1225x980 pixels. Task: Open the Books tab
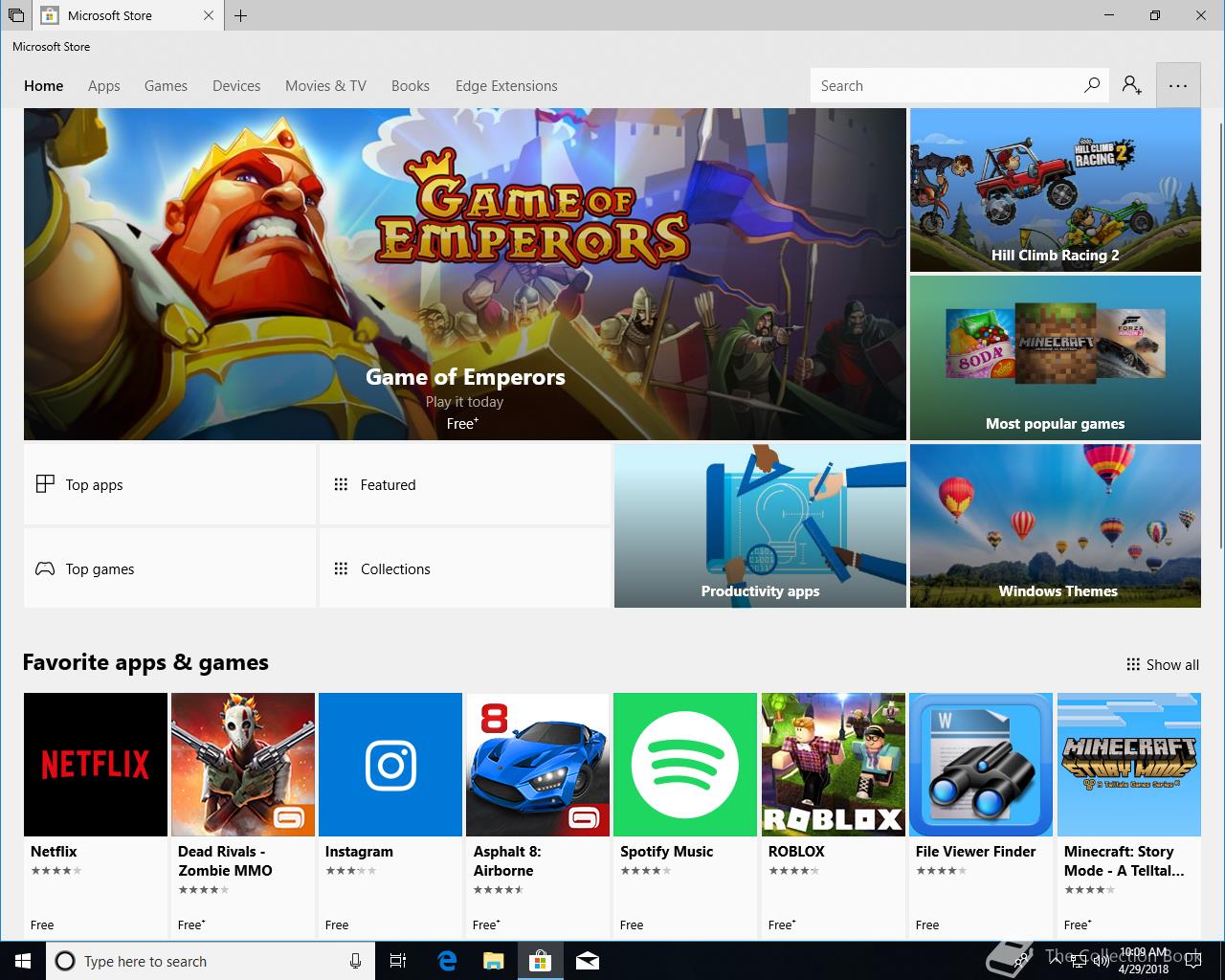(411, 85)
